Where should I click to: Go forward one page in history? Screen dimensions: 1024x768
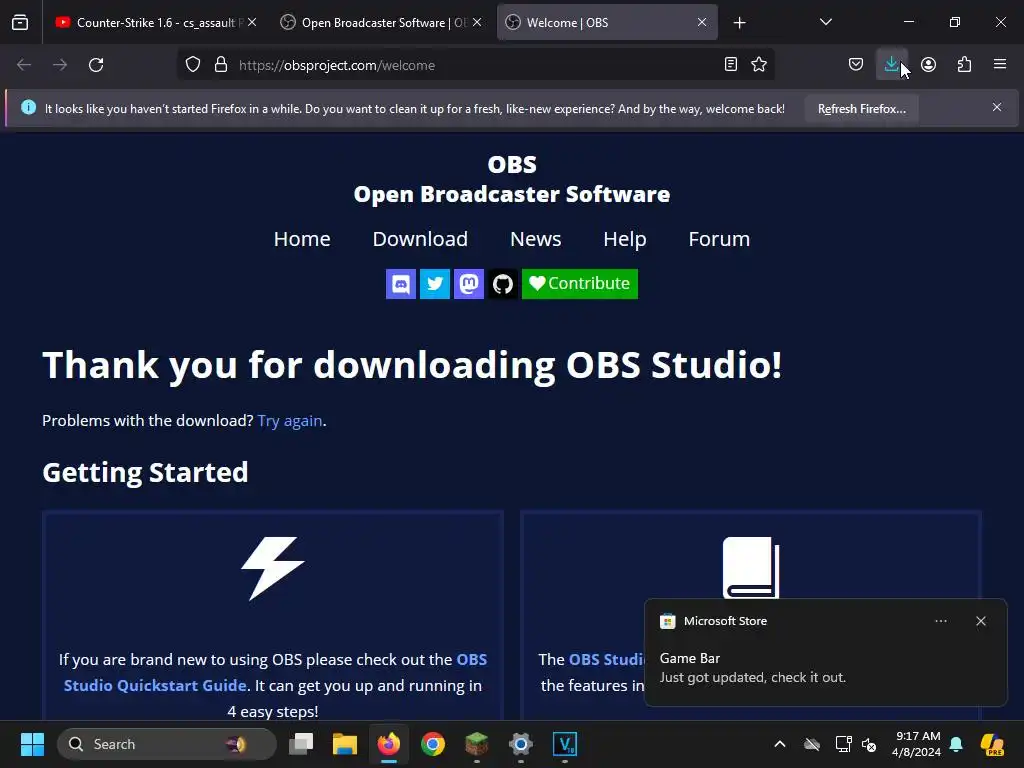tap(60, 65)
